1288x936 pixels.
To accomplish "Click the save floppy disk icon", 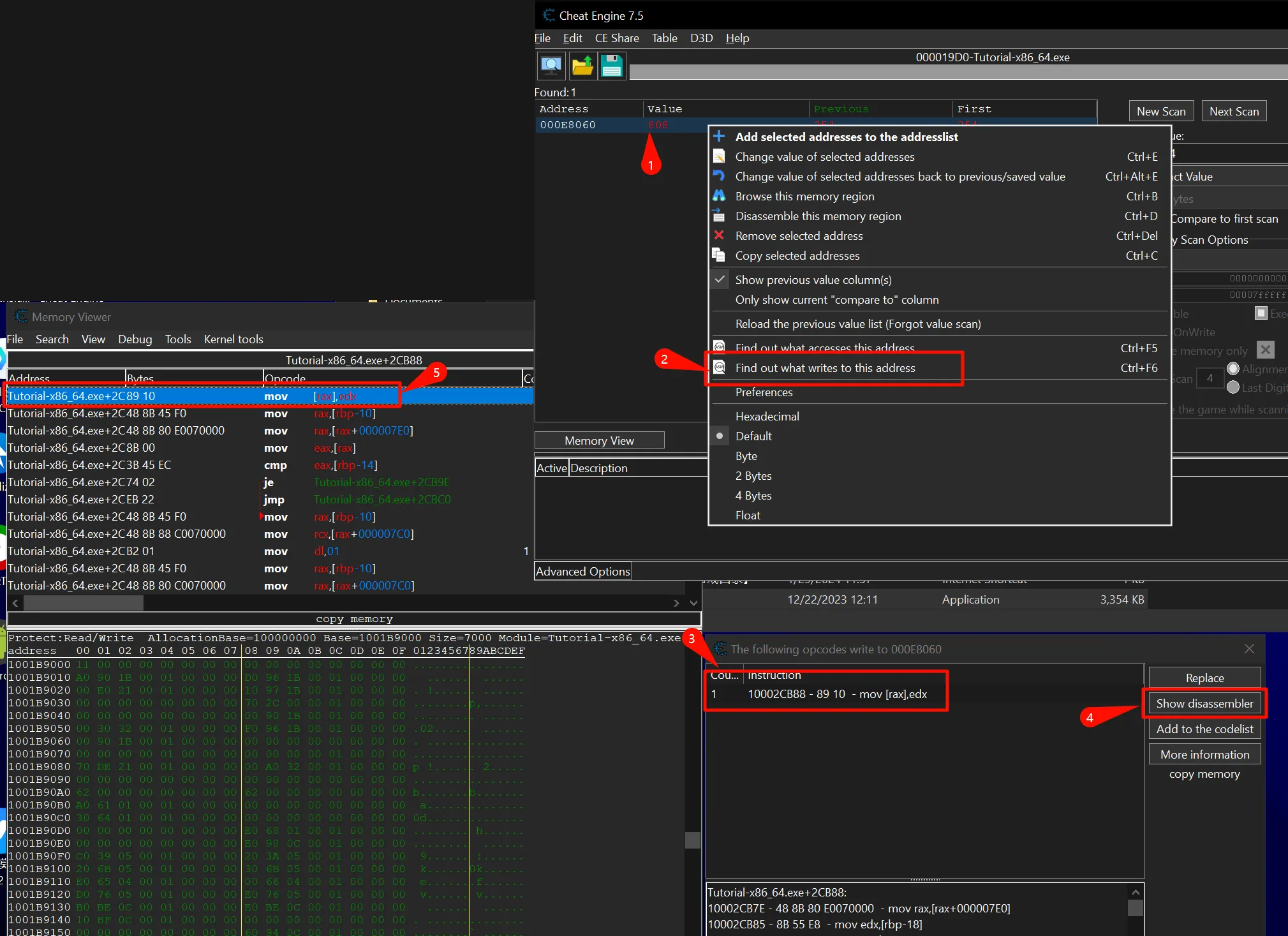I will (612, 66).
